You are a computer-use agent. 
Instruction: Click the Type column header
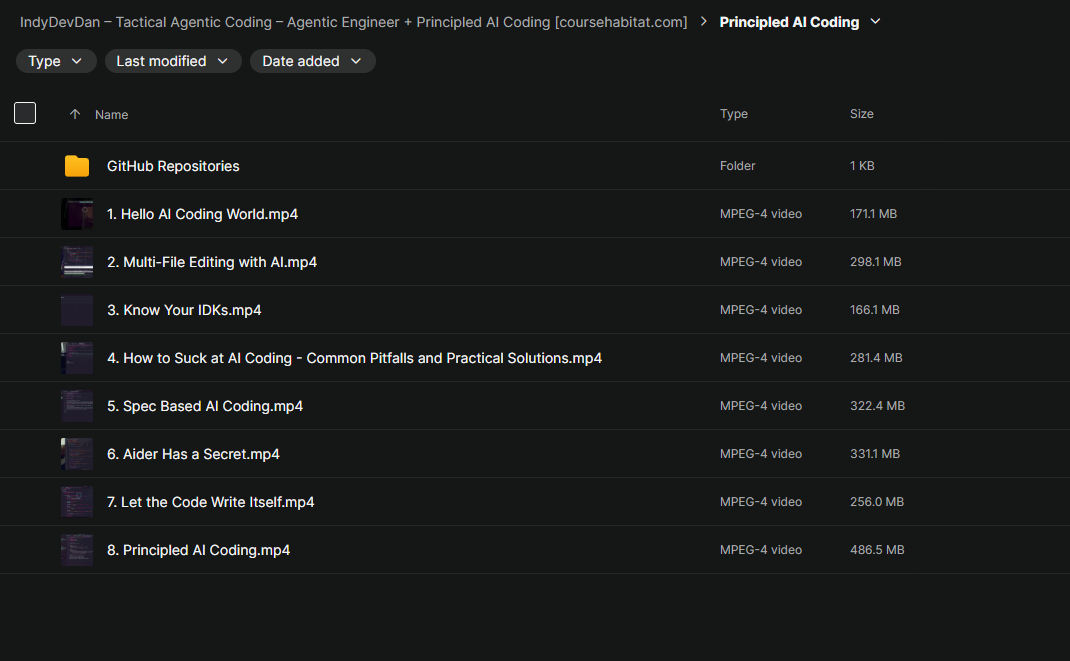[x=734, y=114]
